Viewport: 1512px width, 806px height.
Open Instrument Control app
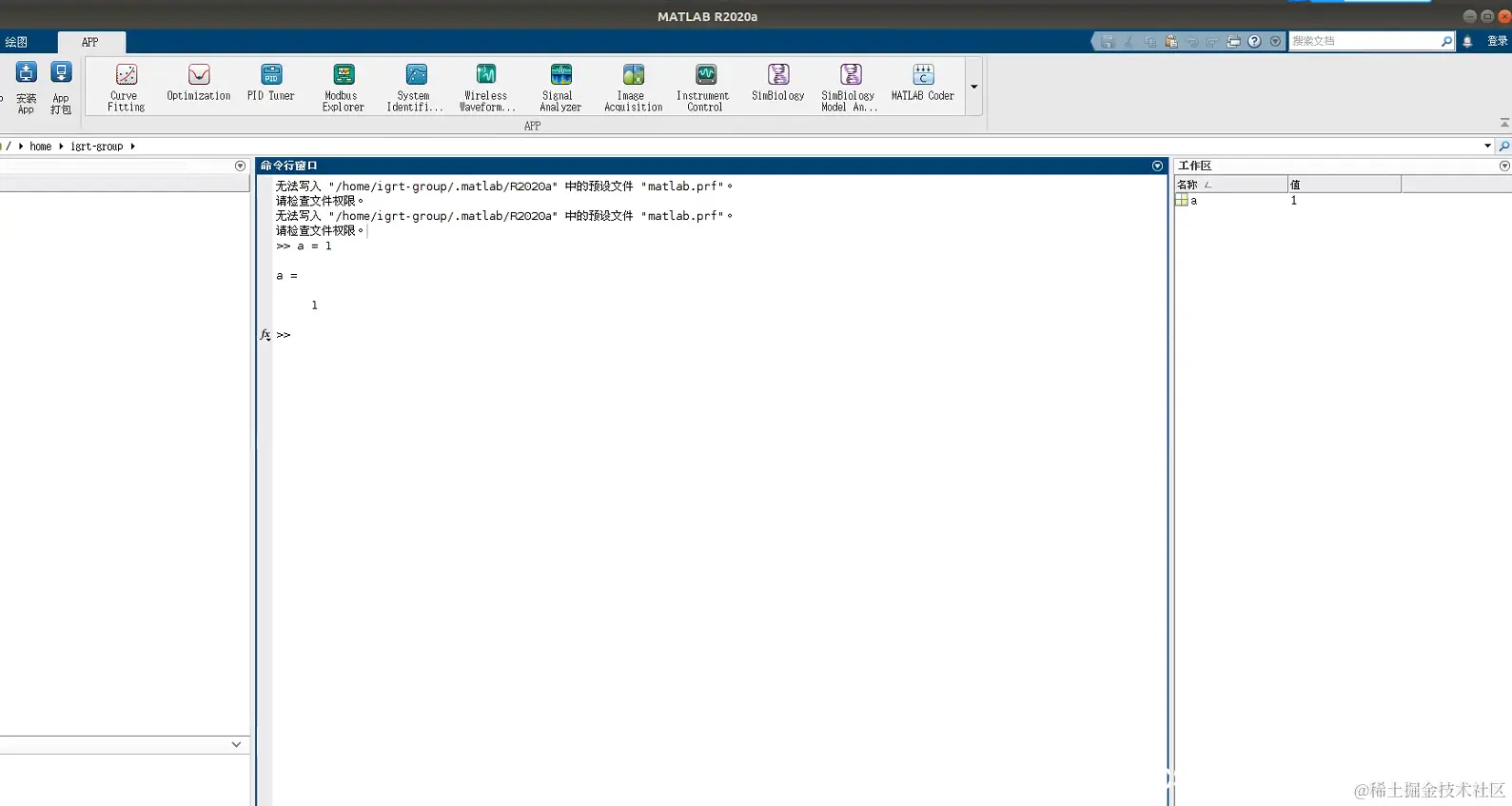click(704, 88)
